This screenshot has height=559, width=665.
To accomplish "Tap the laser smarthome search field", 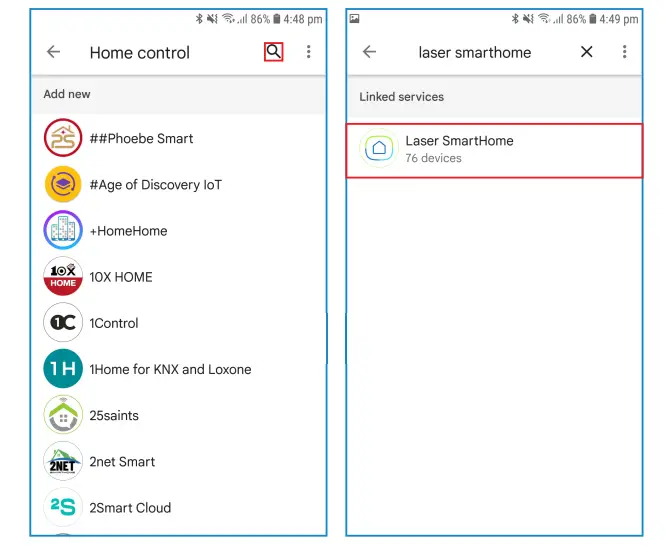I will point(475,53).
